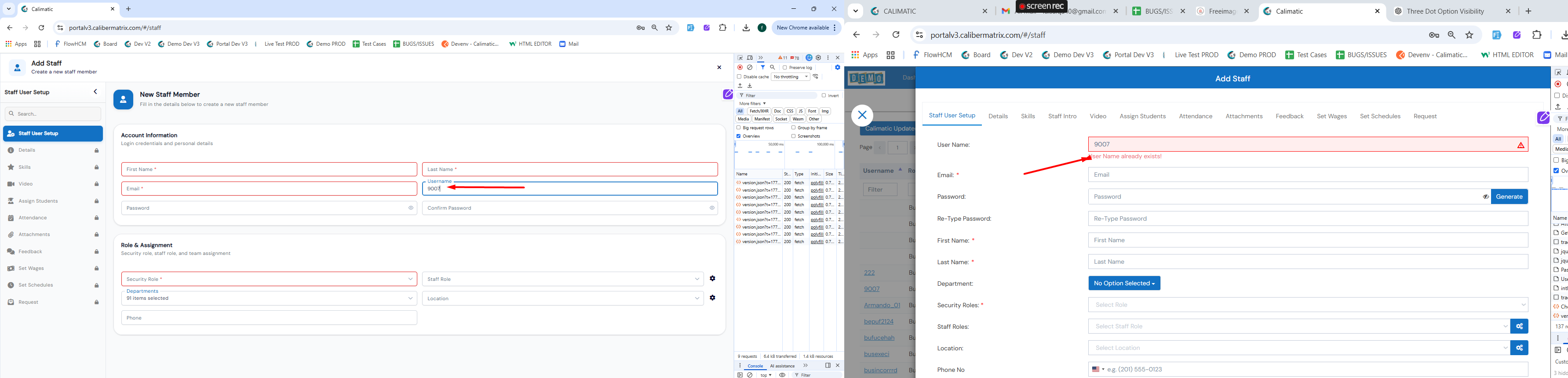Reload the page in the left browser window
1568x378 pixels.
pos(41,28)
